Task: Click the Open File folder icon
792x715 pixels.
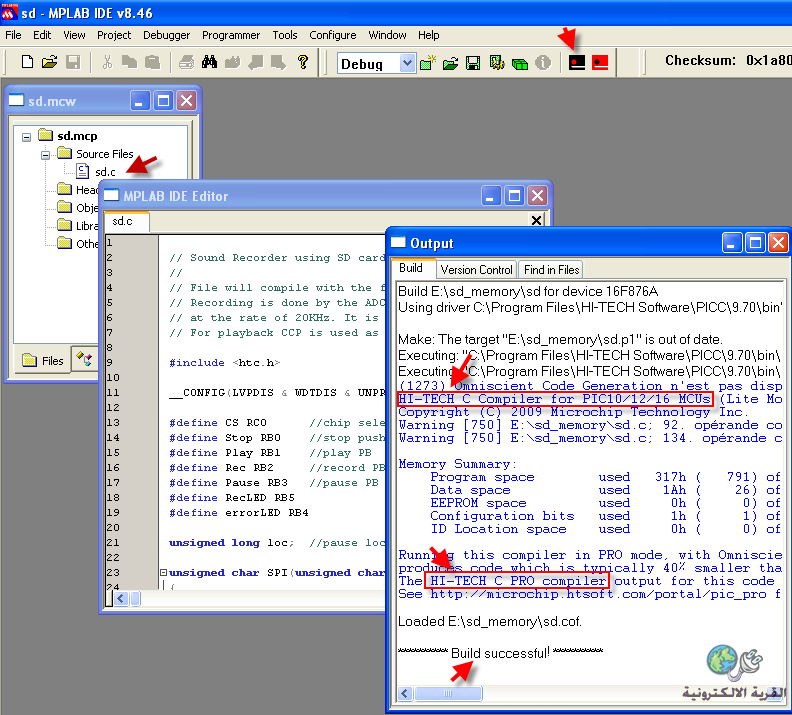Action: click(x=50, y=62)
